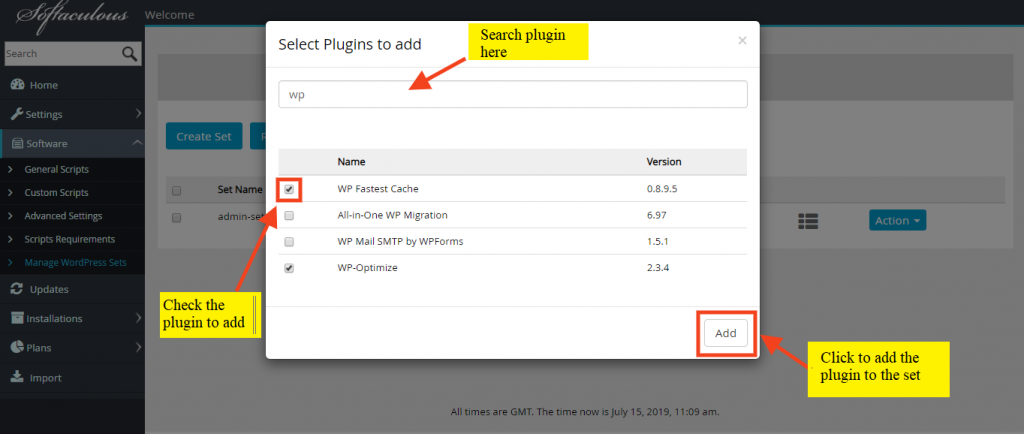This screenshot has width=1024, height=434.
Task: Click the Create Set button
Action: [204, 136]
